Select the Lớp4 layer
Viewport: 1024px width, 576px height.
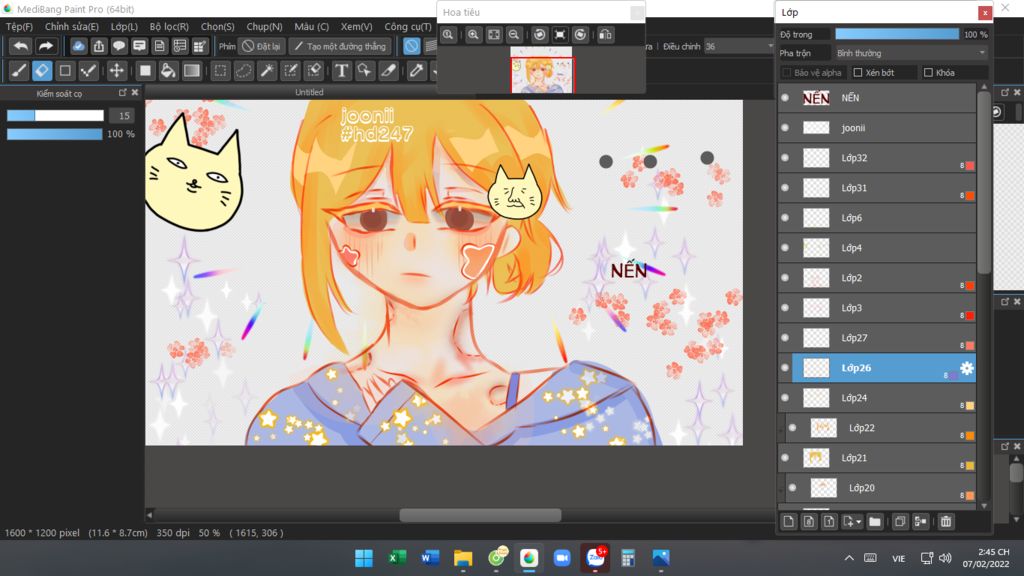(x=876, y=248)
